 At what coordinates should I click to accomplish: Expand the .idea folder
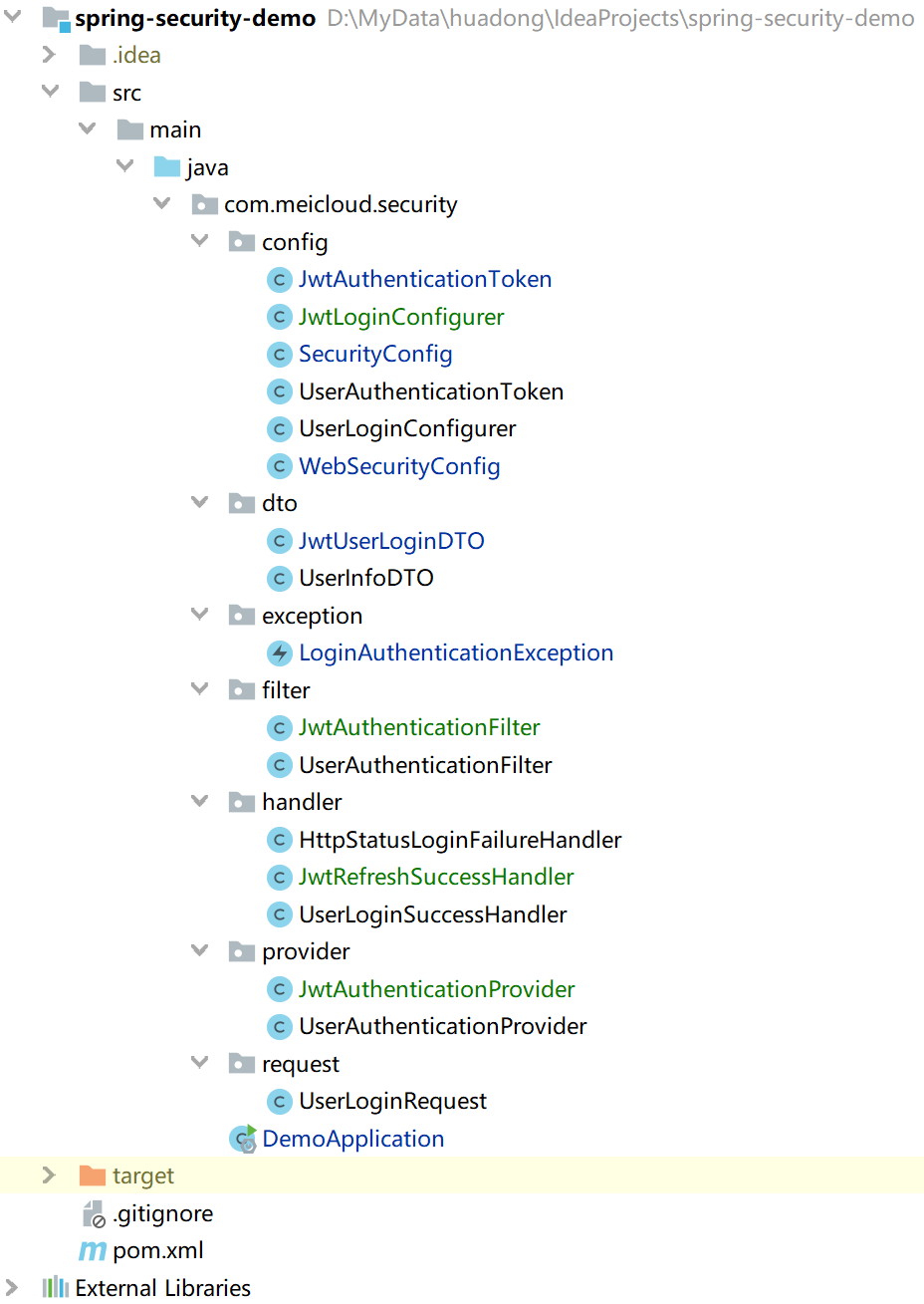[x=50, y=55]
